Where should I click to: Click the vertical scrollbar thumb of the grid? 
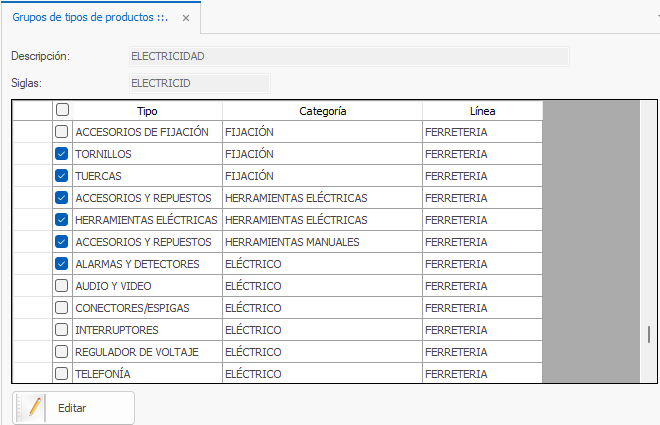[x=649, y=335]
